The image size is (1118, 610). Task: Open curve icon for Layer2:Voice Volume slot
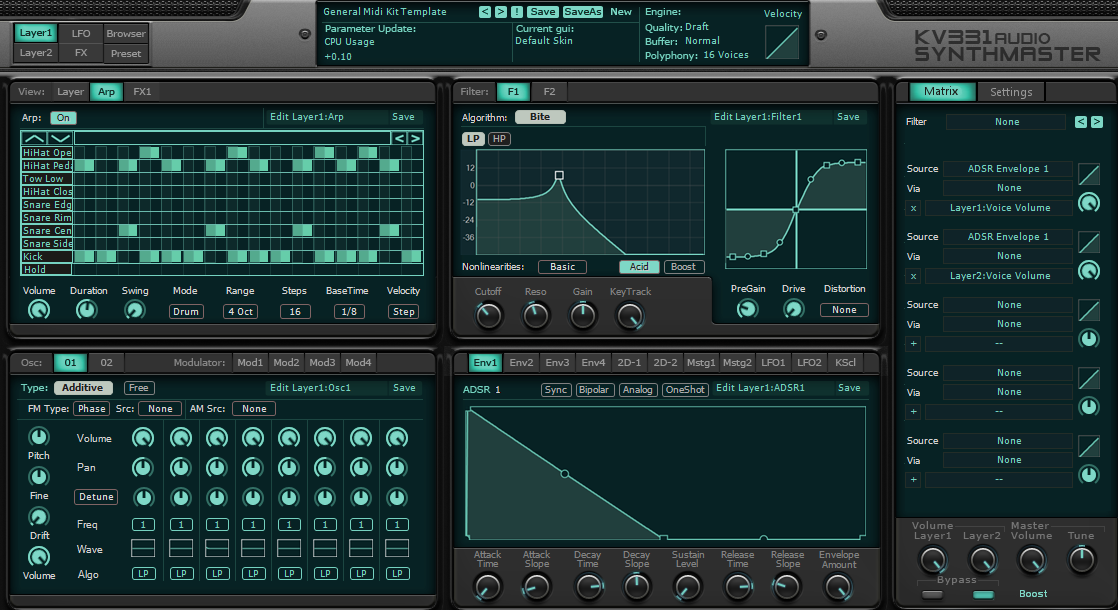point(1089,242)
